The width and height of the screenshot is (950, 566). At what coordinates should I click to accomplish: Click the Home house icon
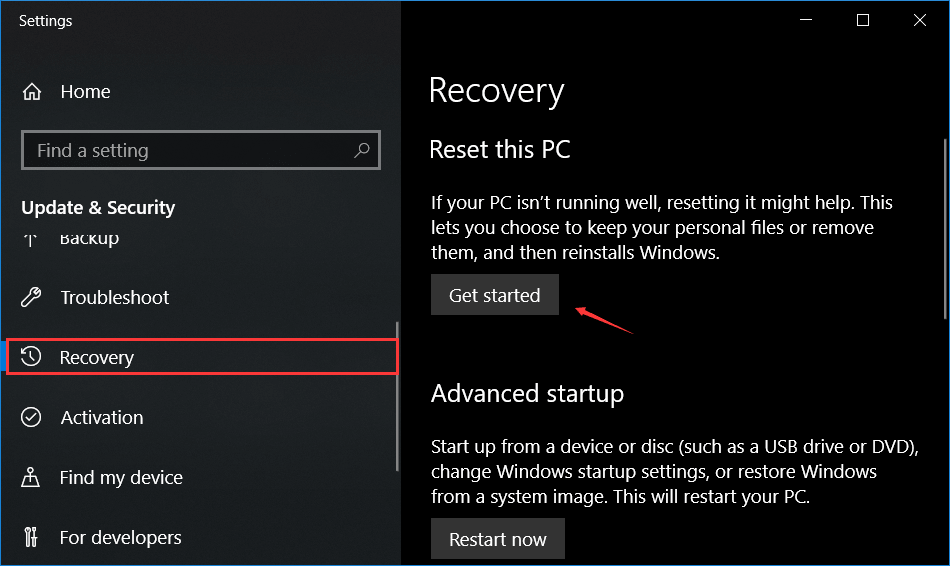(x=32, y=92)
